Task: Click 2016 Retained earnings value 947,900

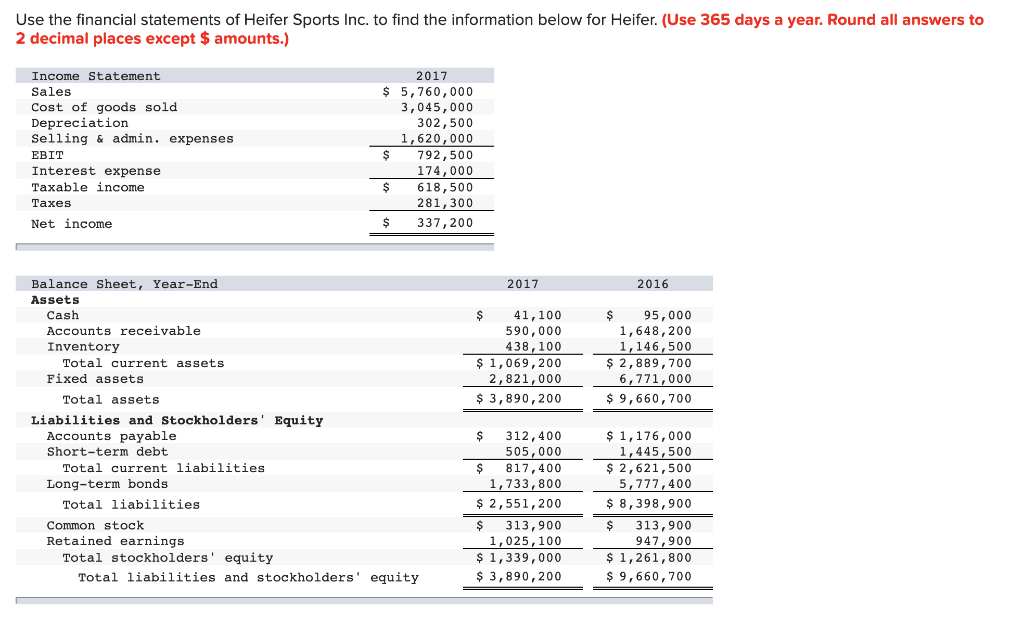Action: tap(664, 541)
